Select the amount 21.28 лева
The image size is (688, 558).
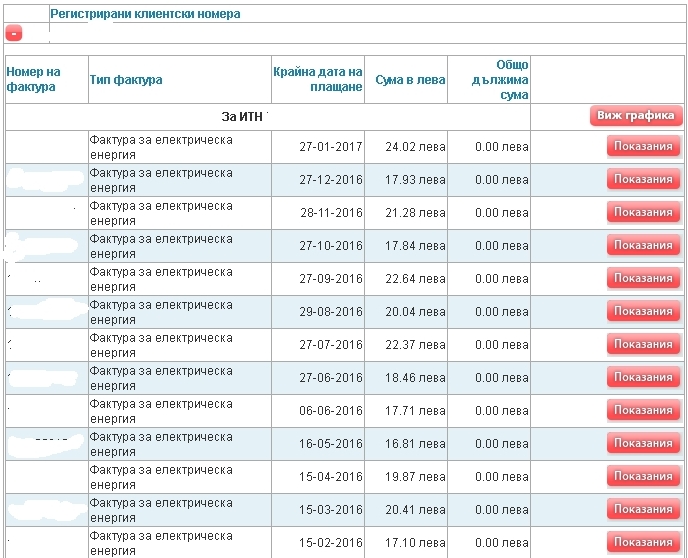click(x=416, y=213)
